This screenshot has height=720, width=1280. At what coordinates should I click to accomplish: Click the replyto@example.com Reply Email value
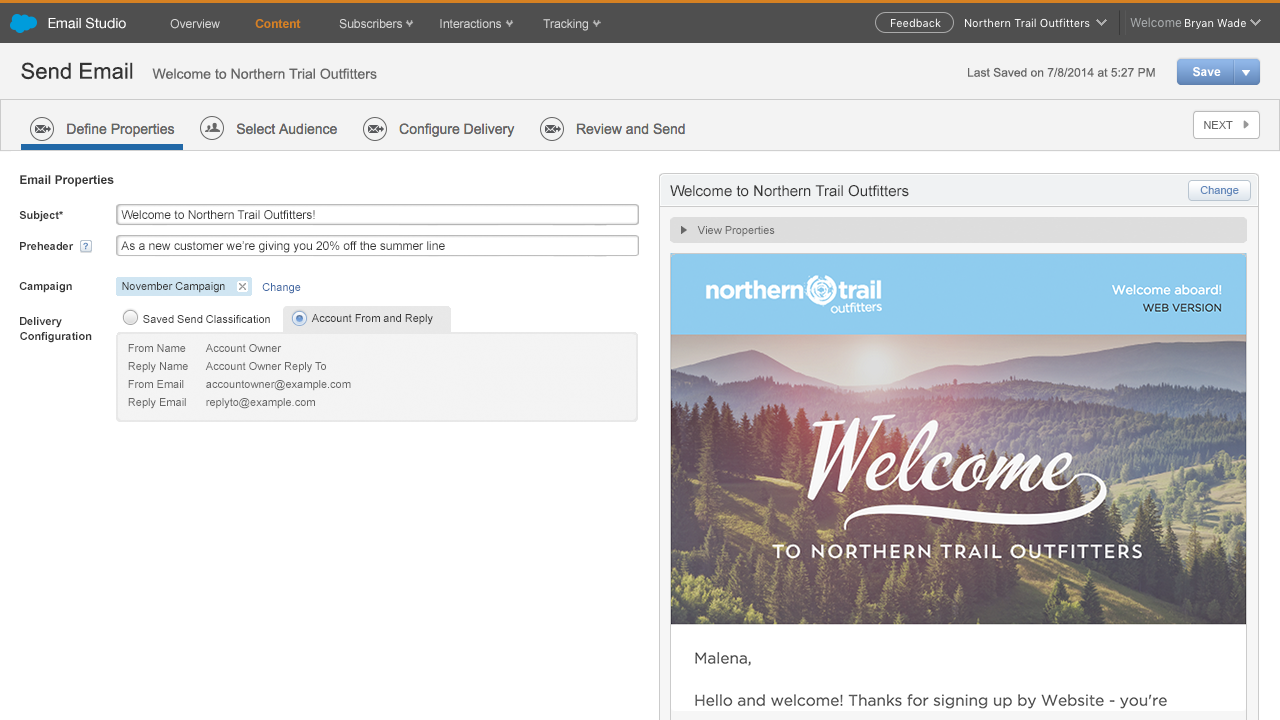pos(260,402)
